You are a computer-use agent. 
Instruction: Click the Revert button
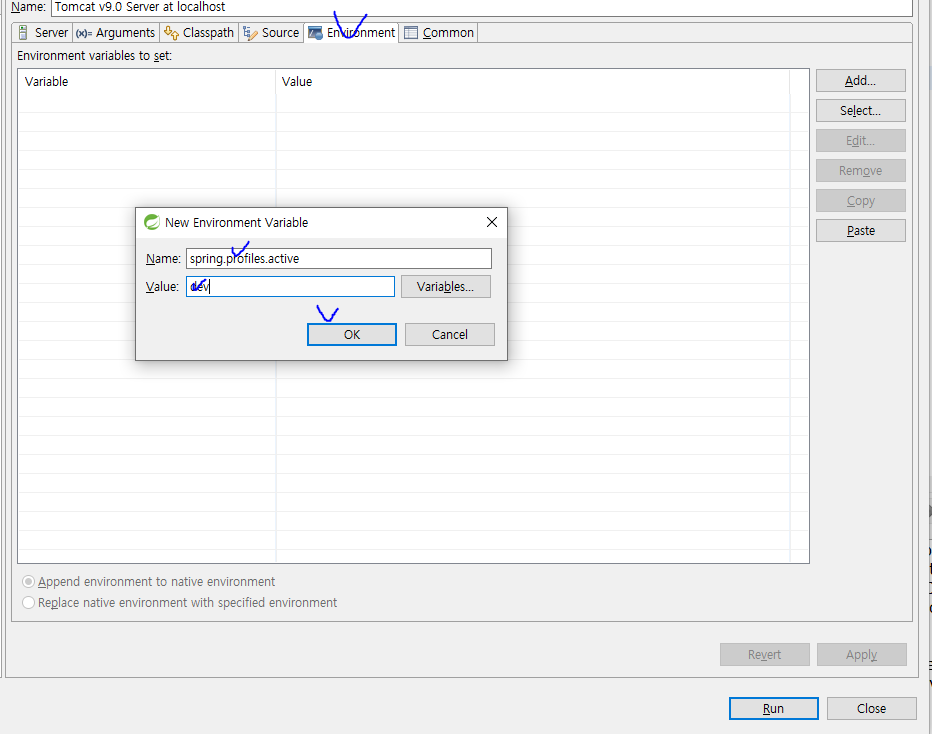click(x=764, y=654)
